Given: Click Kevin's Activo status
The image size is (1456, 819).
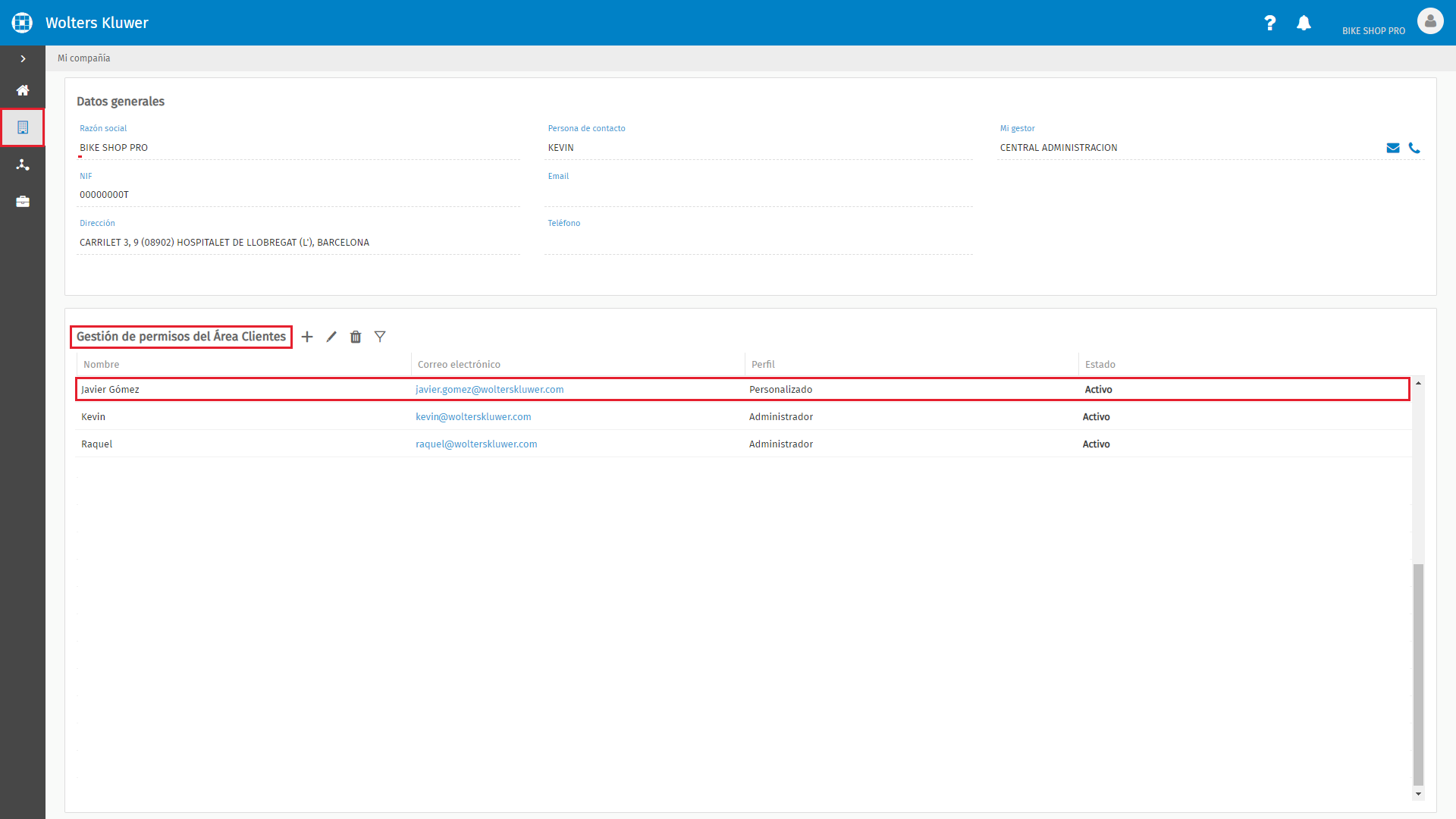Looking at the screenshot, I should click(1096, 417).
